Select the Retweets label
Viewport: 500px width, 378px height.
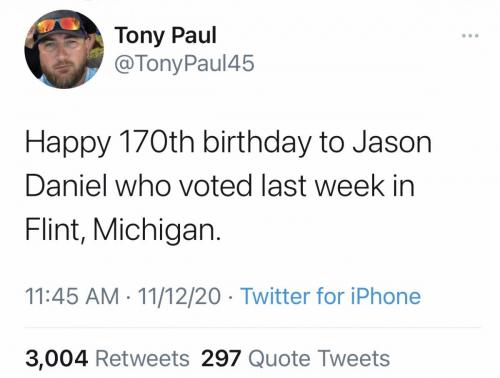click(143, 359)
